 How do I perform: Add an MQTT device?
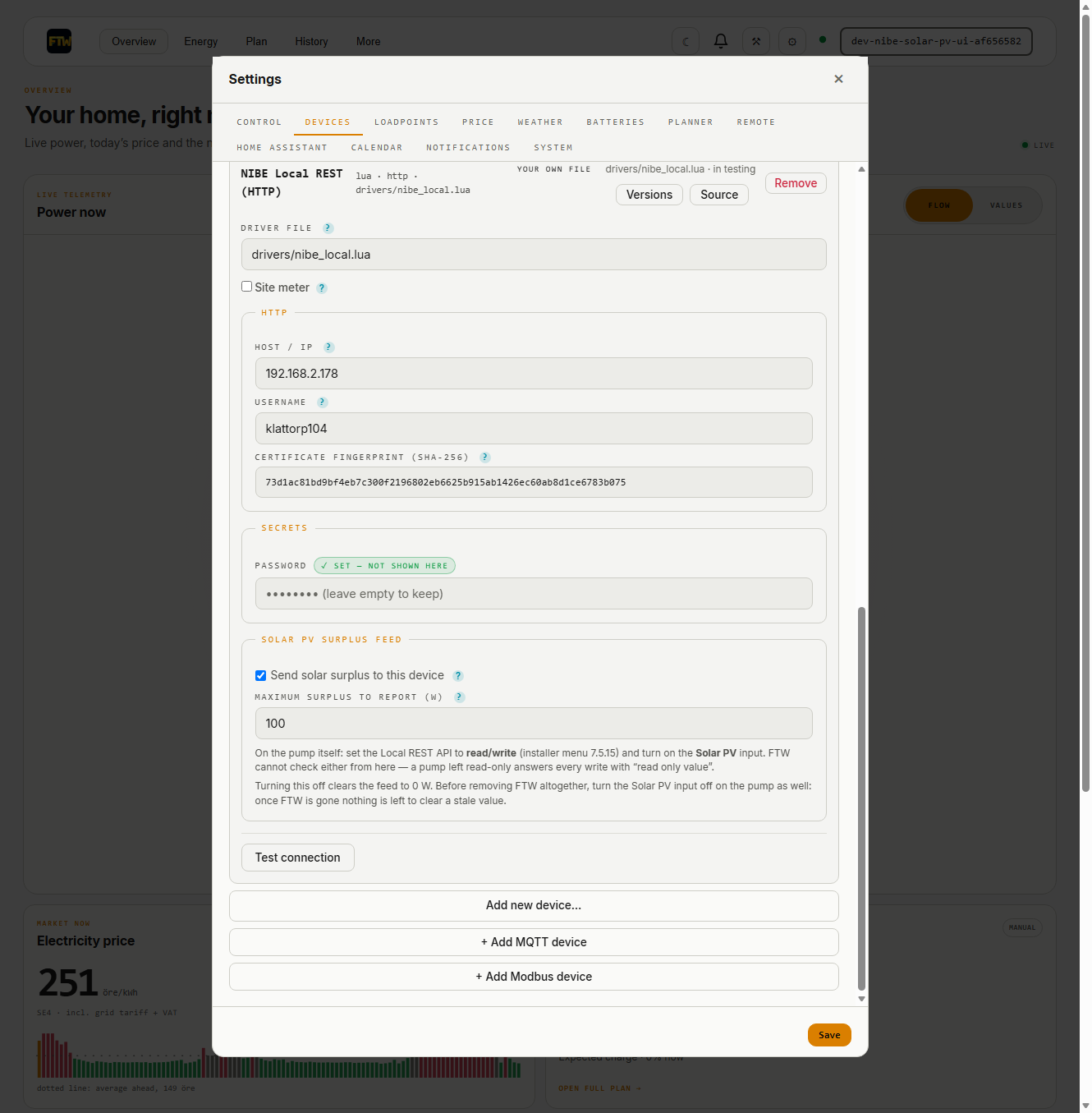(534, 942)
